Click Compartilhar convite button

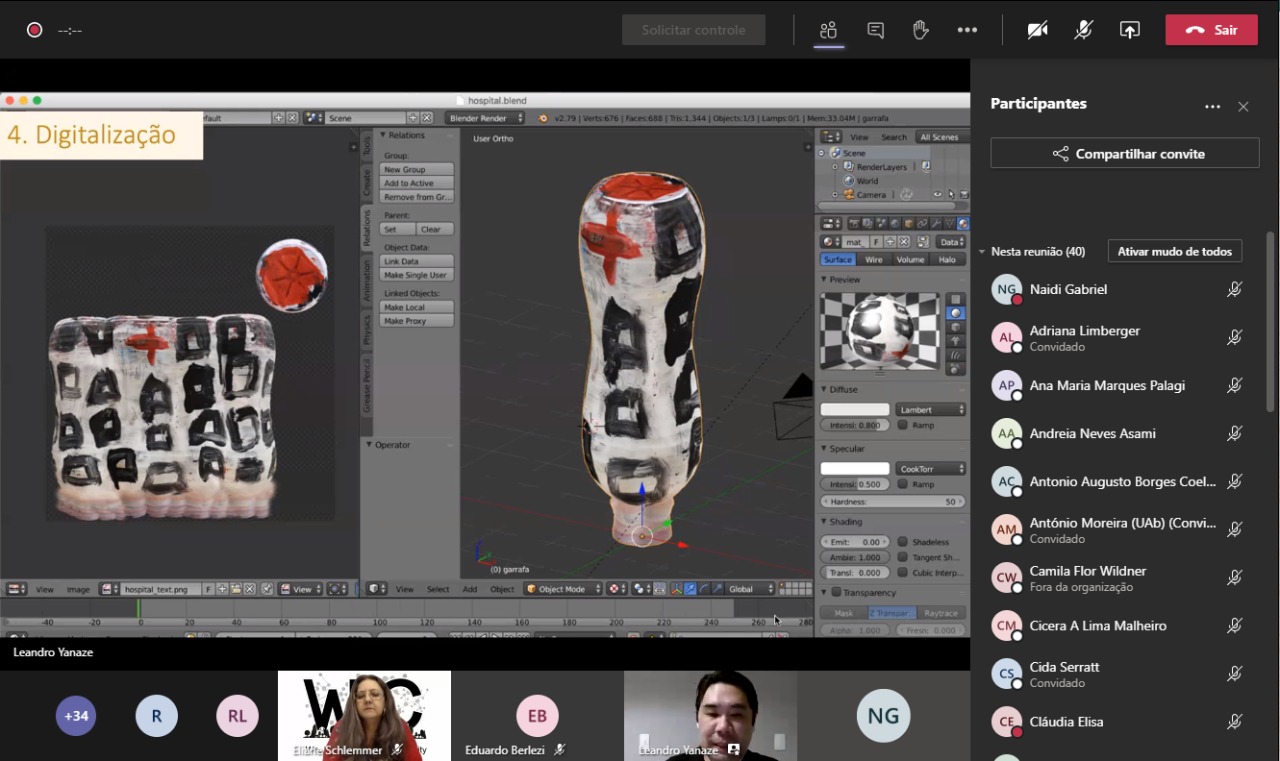click(x=1125, y=154)
